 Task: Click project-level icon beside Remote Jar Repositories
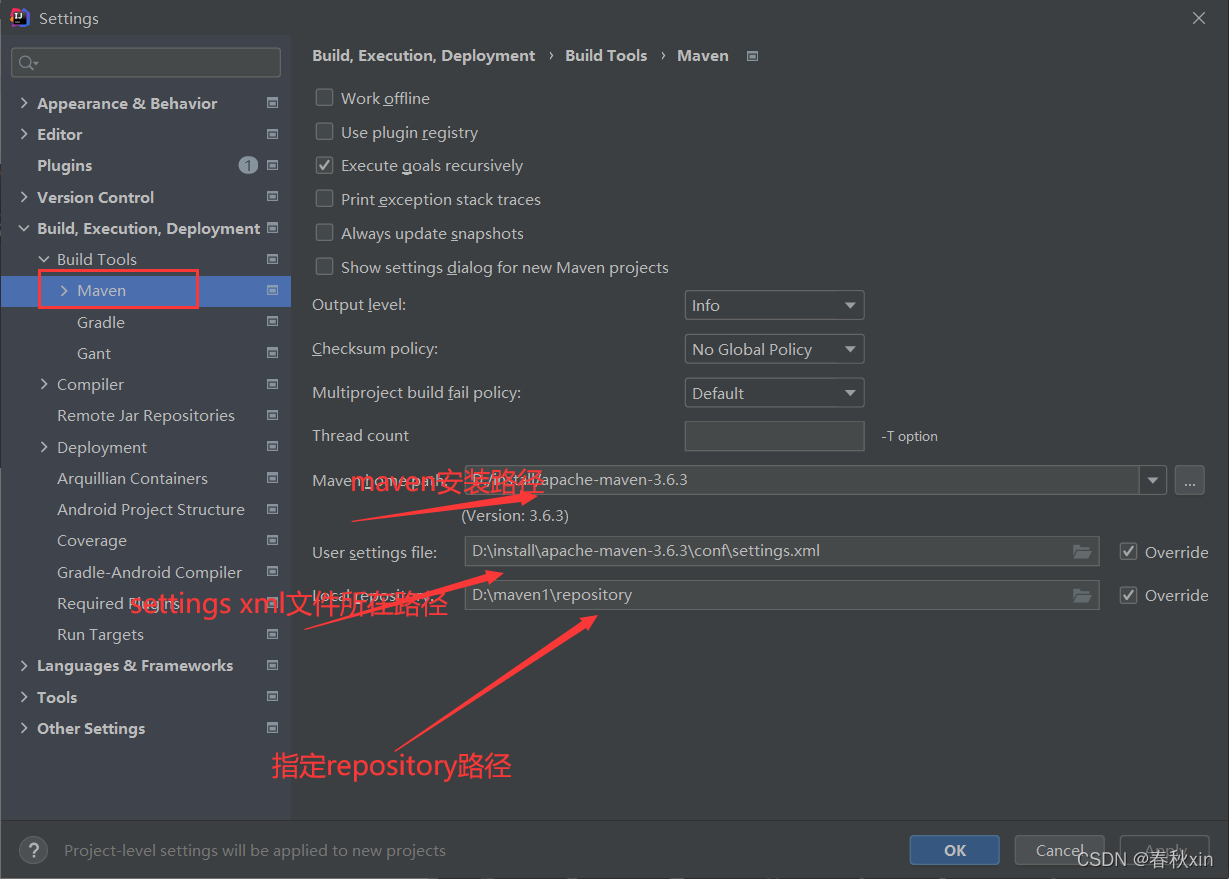pos(272,415)
